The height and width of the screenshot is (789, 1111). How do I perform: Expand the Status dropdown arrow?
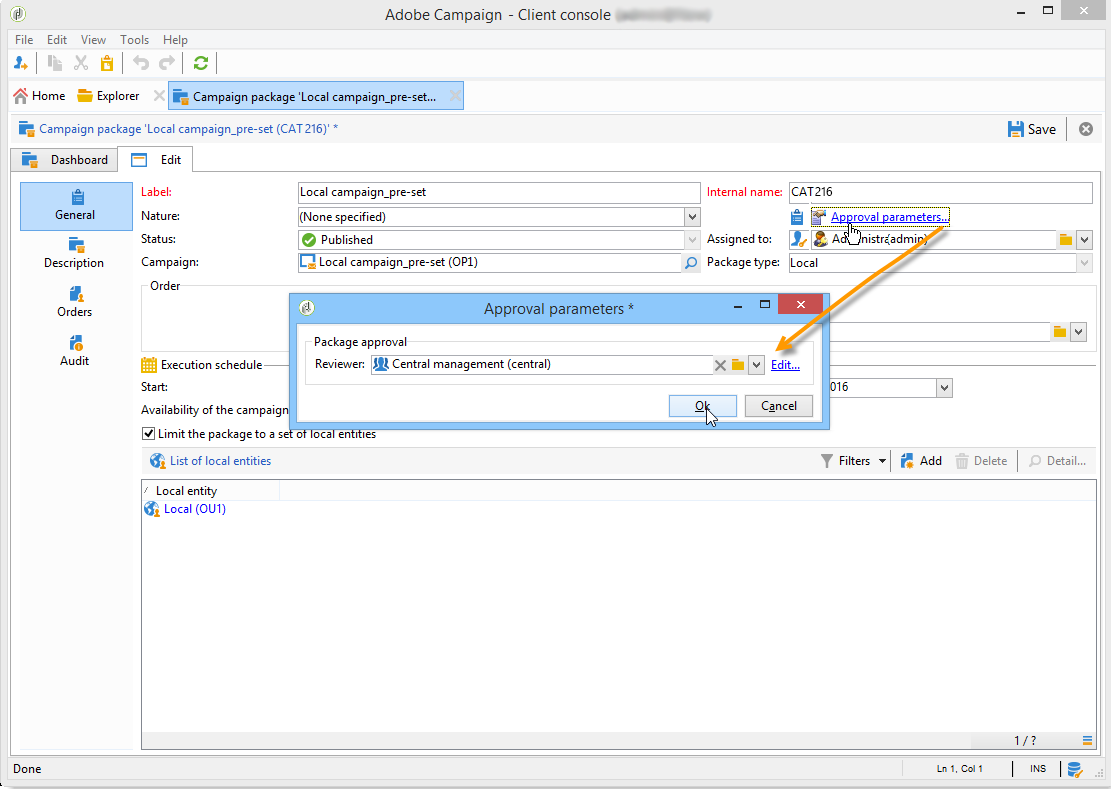pos(692,240)
